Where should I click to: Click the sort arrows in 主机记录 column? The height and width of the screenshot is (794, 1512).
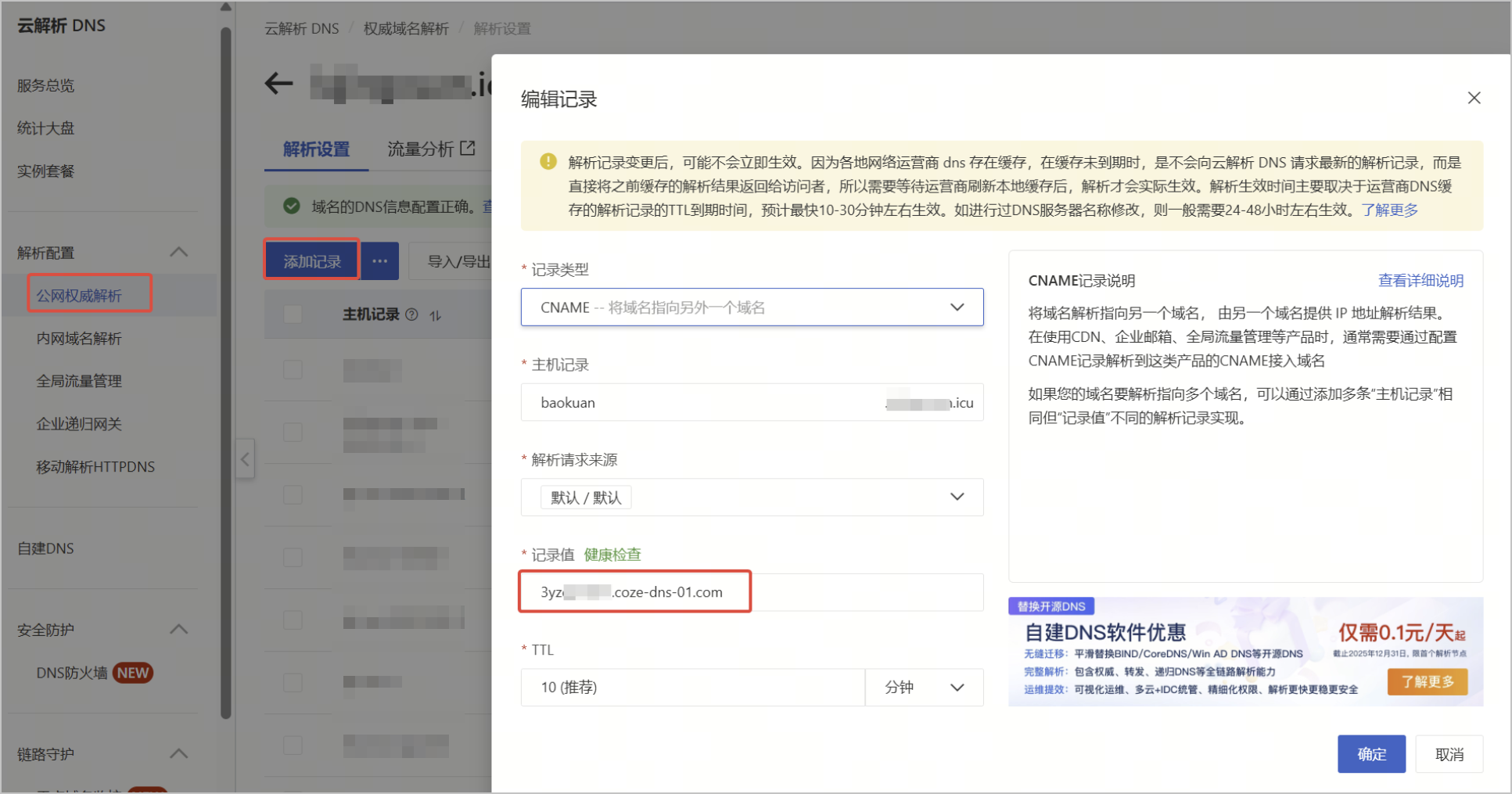tap(436, 315)
